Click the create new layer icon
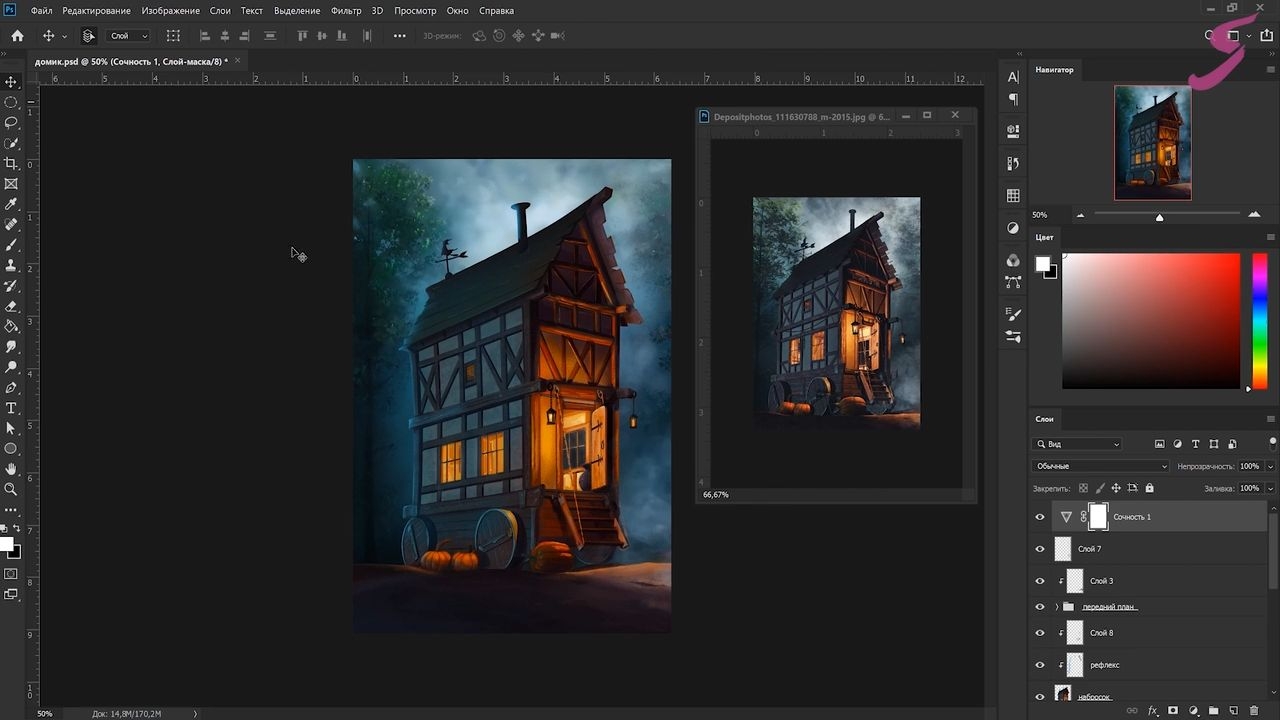This screenshot has width=1280, height=720. (1234, 711)
